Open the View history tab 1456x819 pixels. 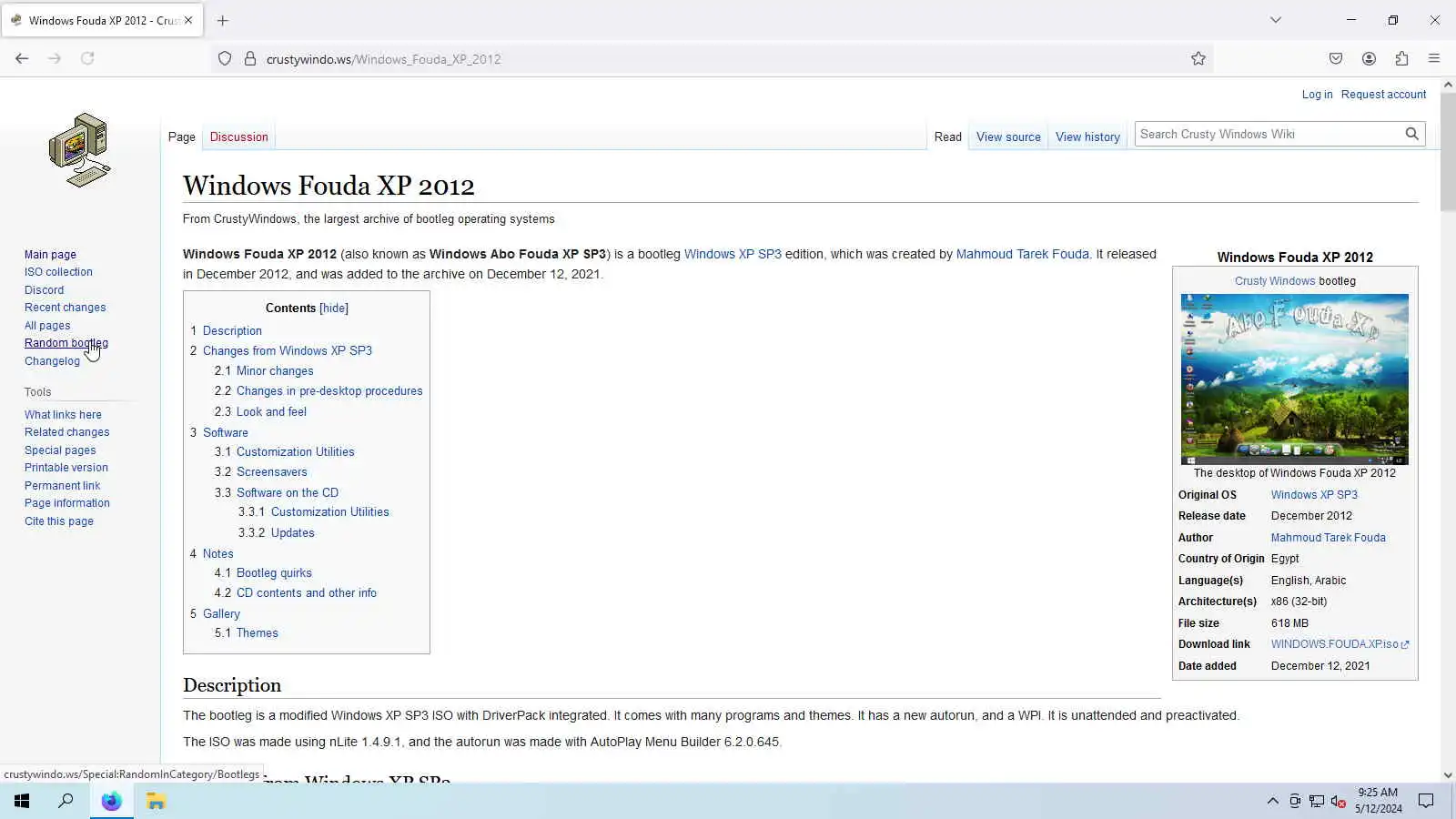(x=1087, y=137)
